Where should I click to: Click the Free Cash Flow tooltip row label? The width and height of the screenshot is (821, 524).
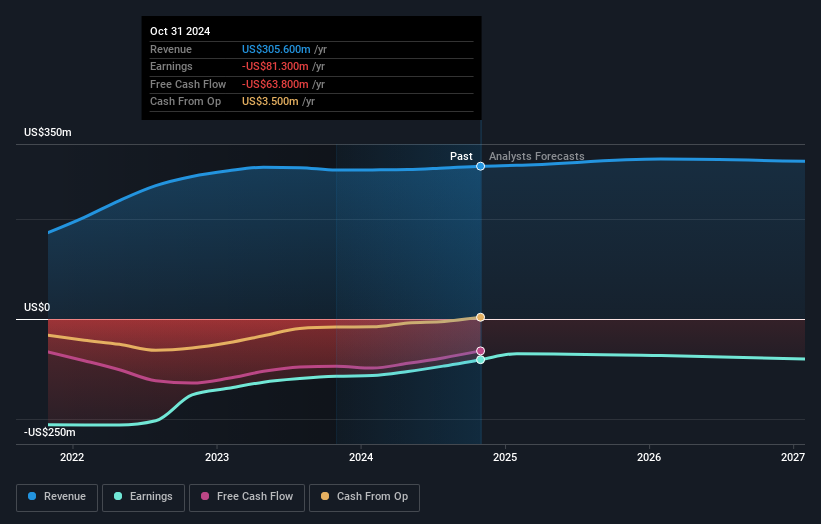pos(188,84)
